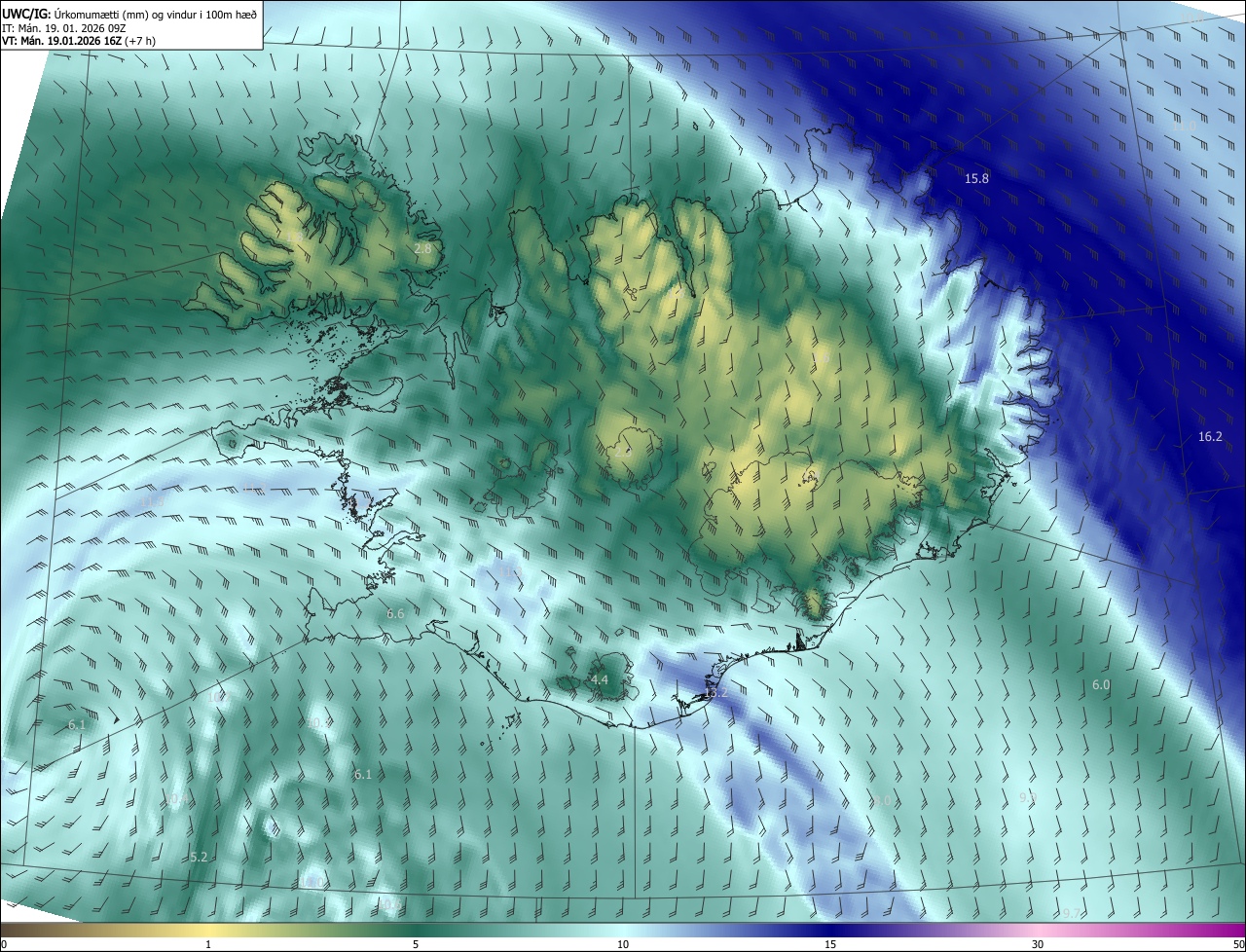Viewport: 1246px width, 952px height.
Task: Click the colorbar tick label 1
Action: 208,945
